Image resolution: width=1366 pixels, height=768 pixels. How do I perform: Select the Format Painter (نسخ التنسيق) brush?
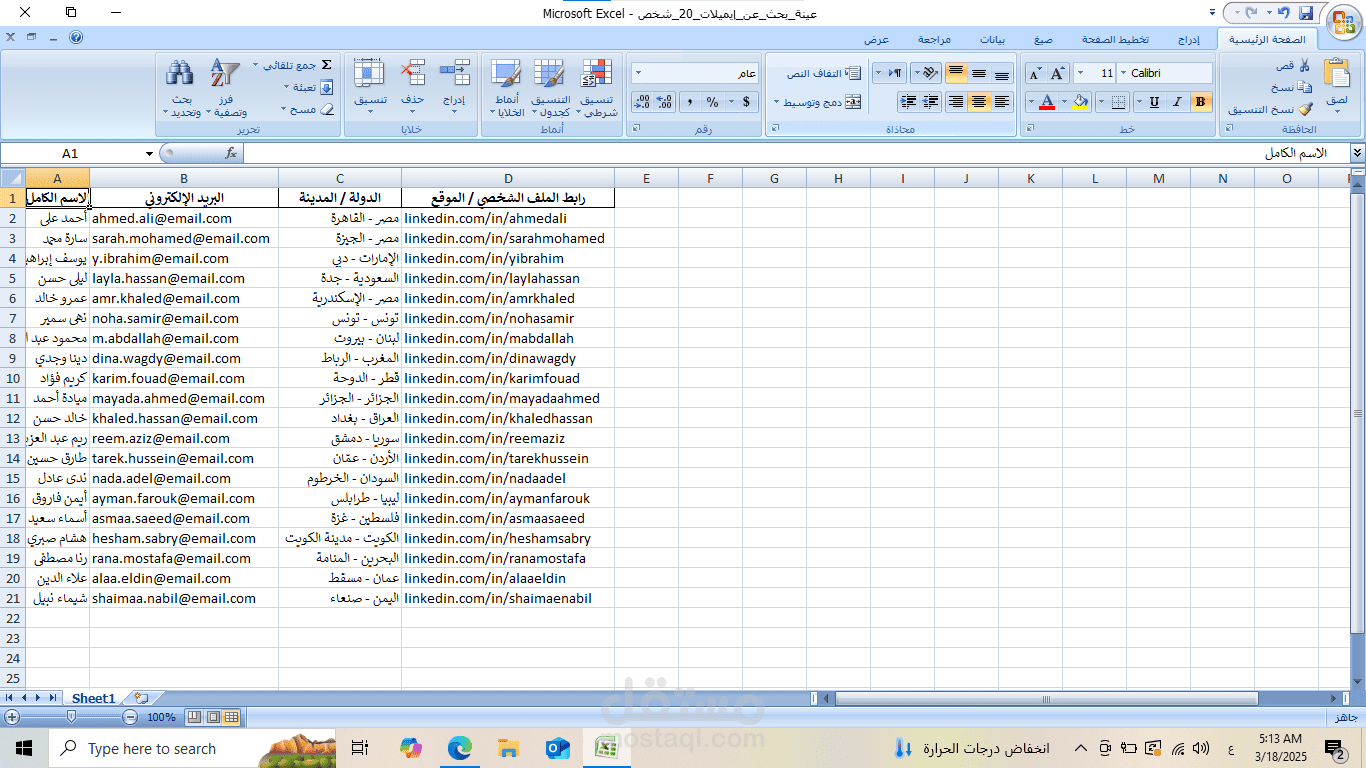[x=1304, y=109]
